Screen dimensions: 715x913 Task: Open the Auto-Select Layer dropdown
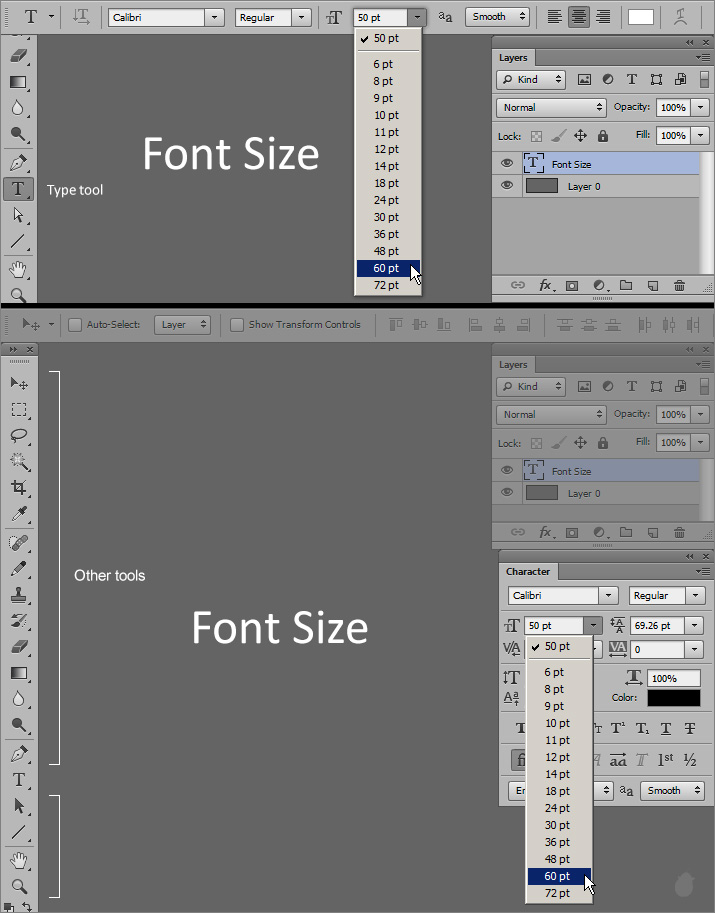coord(185,325)
